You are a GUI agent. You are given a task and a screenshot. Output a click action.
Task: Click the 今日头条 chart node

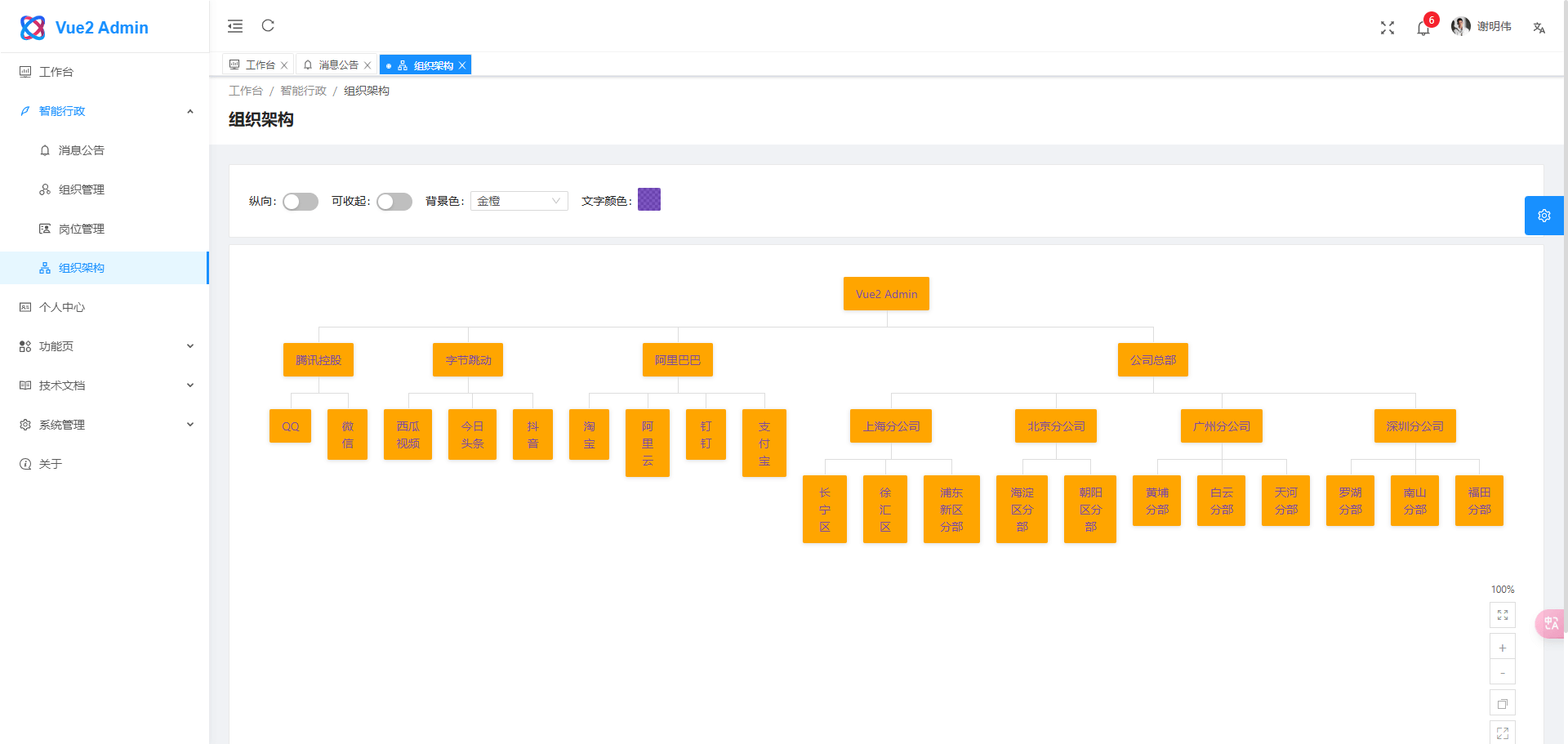click(x=472, y=434)
